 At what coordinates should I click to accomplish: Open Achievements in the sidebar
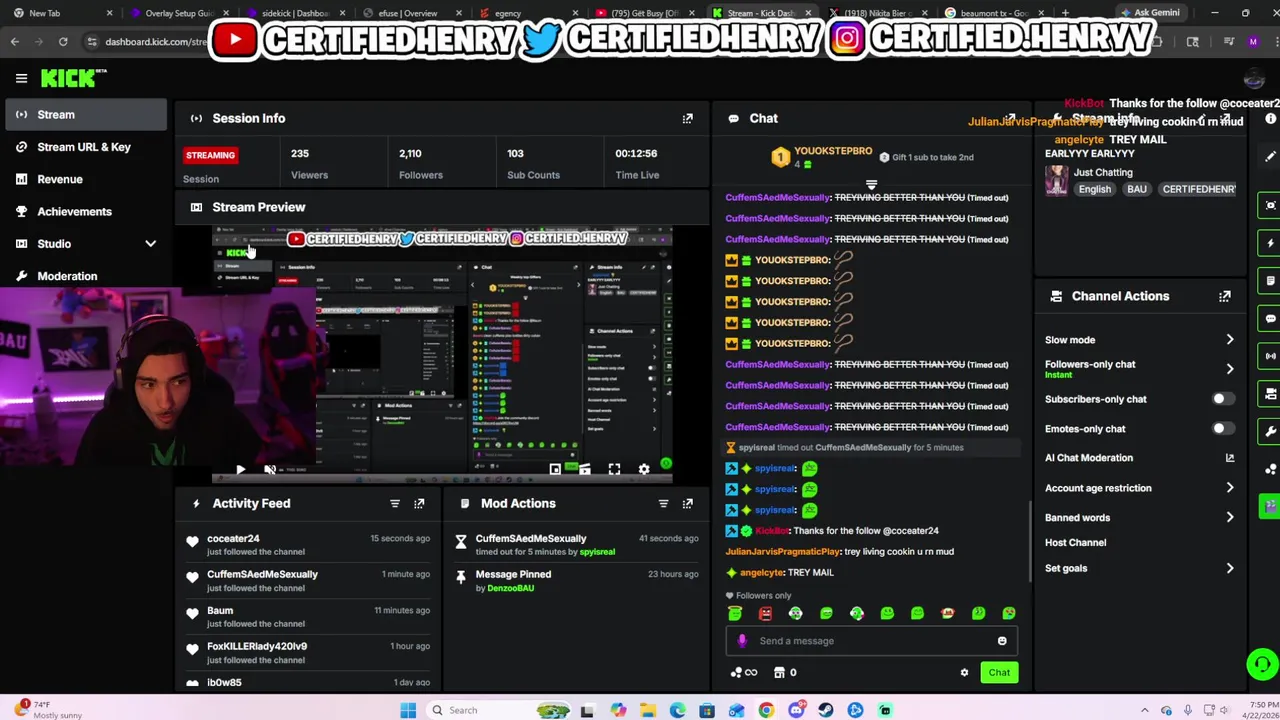point(85,211)
